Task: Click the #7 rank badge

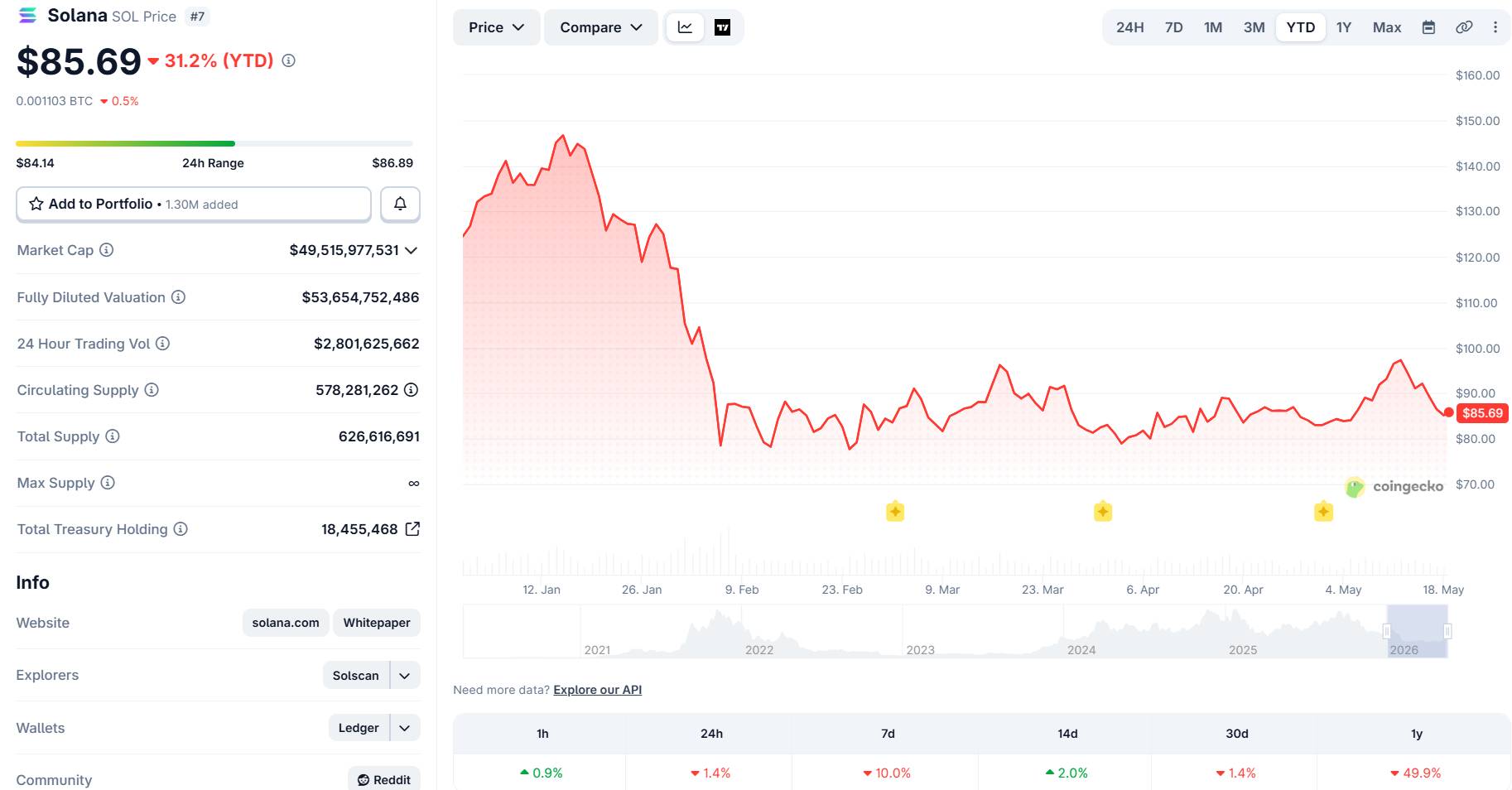Action: [x=197, y=17]
